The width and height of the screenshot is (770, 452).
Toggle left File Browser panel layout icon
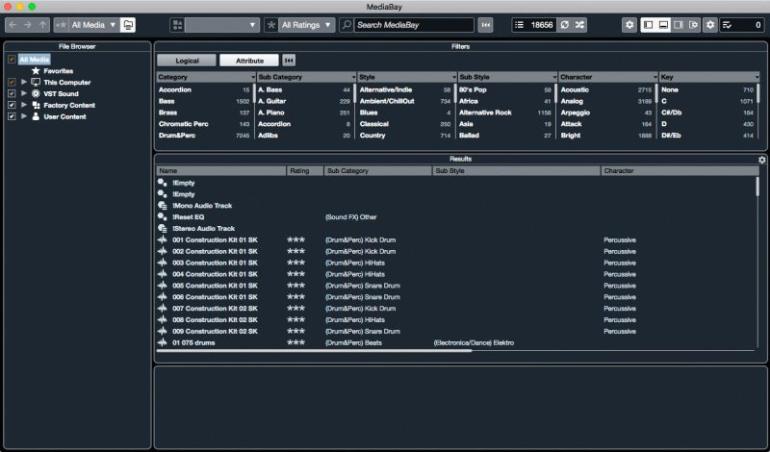click(648, 25)
